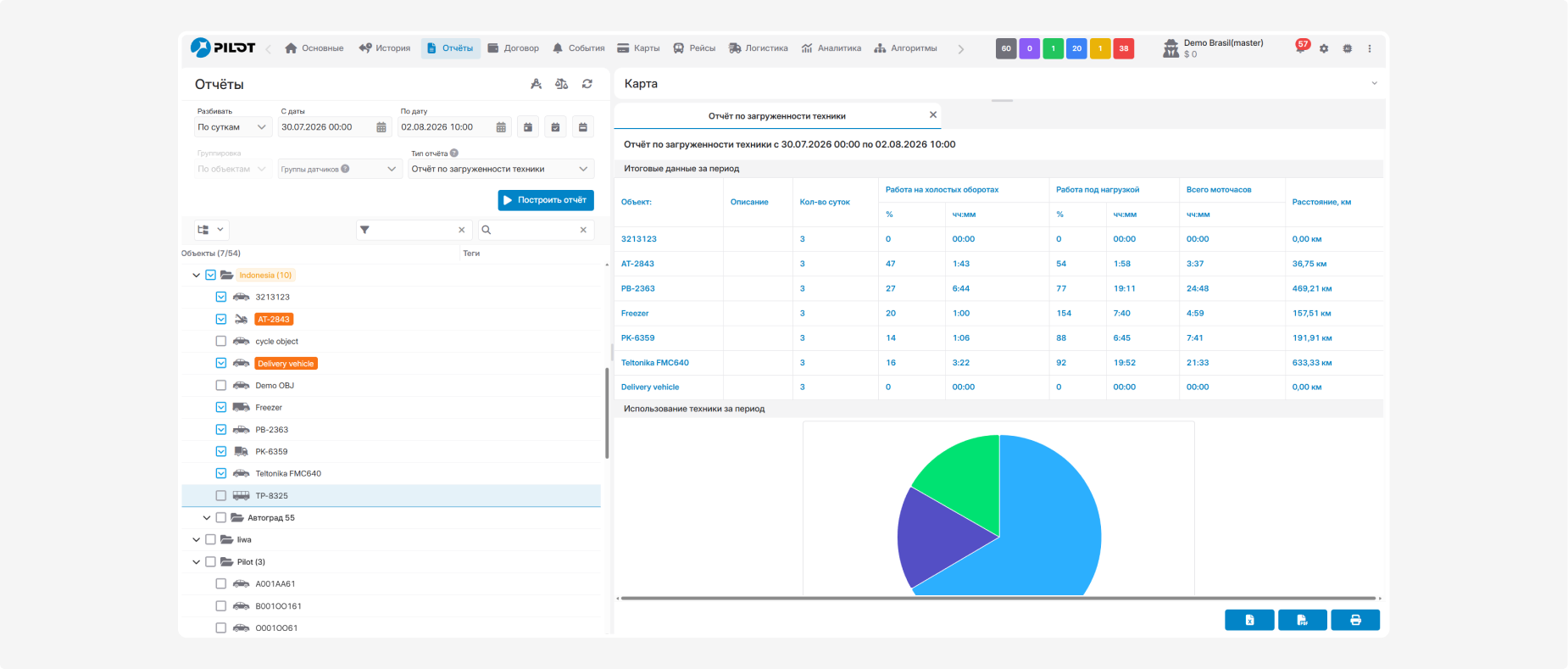The width and height of the screenshot is (1568, 669).
Task: Uncheck the Freezer object checkbox
Action: point(221,407)
